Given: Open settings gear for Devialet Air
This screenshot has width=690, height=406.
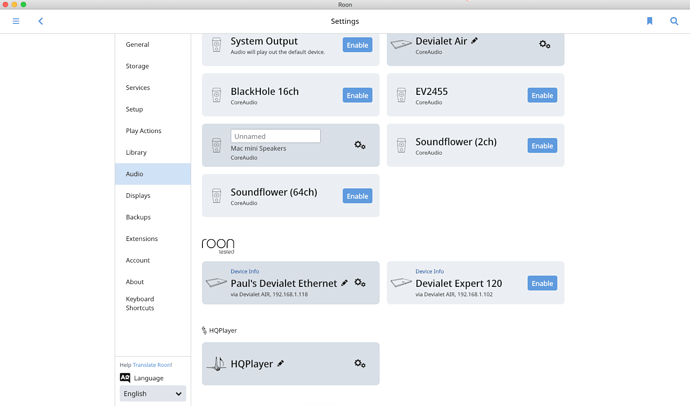Looking at the screenshot, I should (x=545, y=44).
